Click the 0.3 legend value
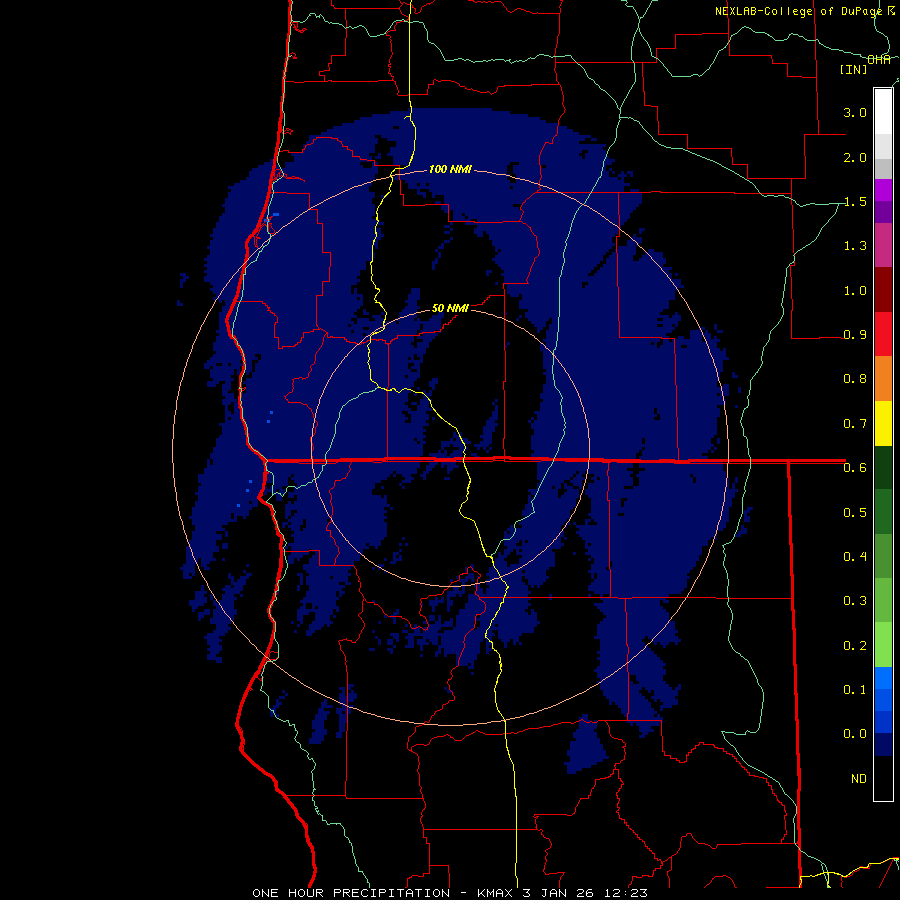 (855, 601)
